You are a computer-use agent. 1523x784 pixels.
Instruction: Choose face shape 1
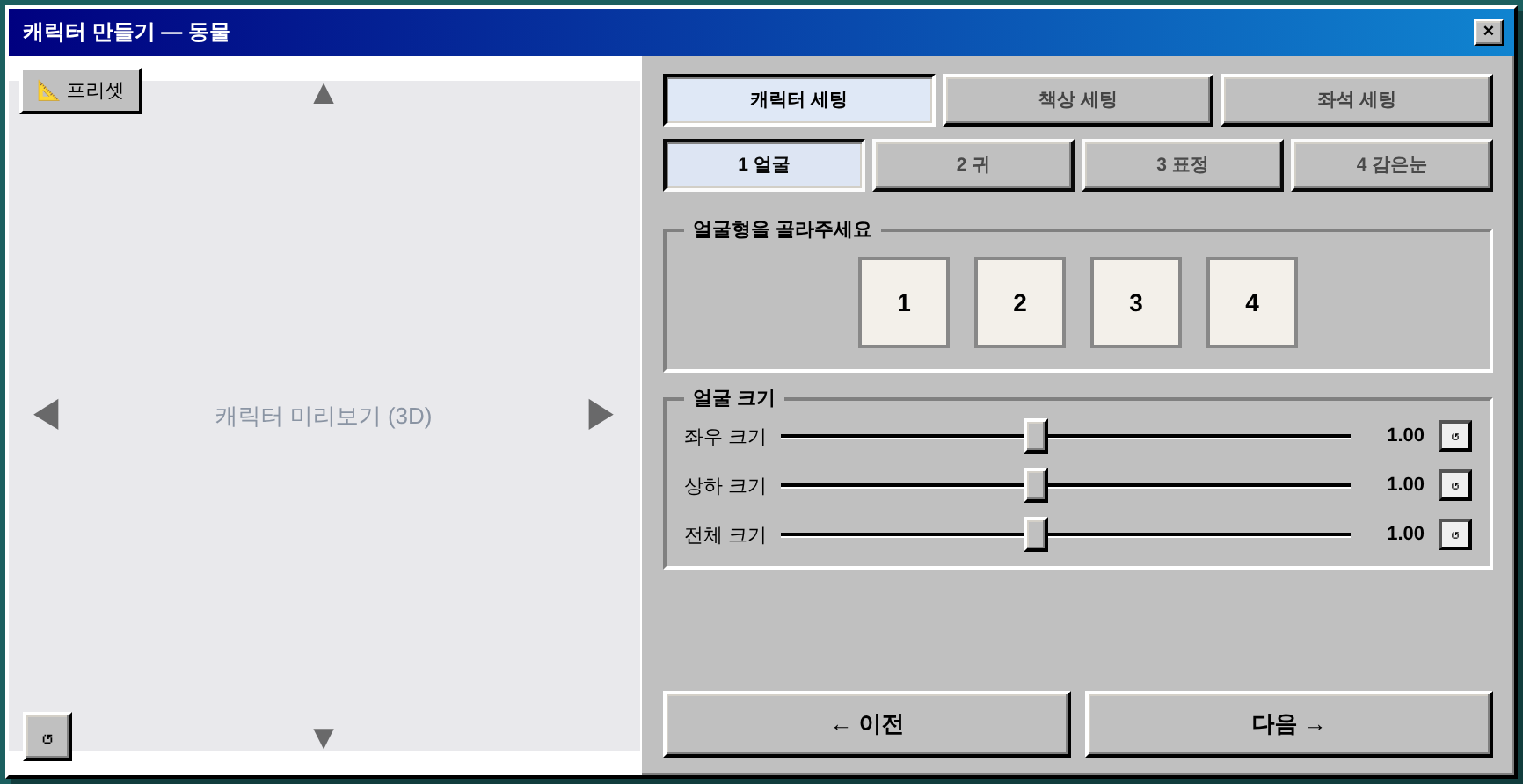coord(904,302)
